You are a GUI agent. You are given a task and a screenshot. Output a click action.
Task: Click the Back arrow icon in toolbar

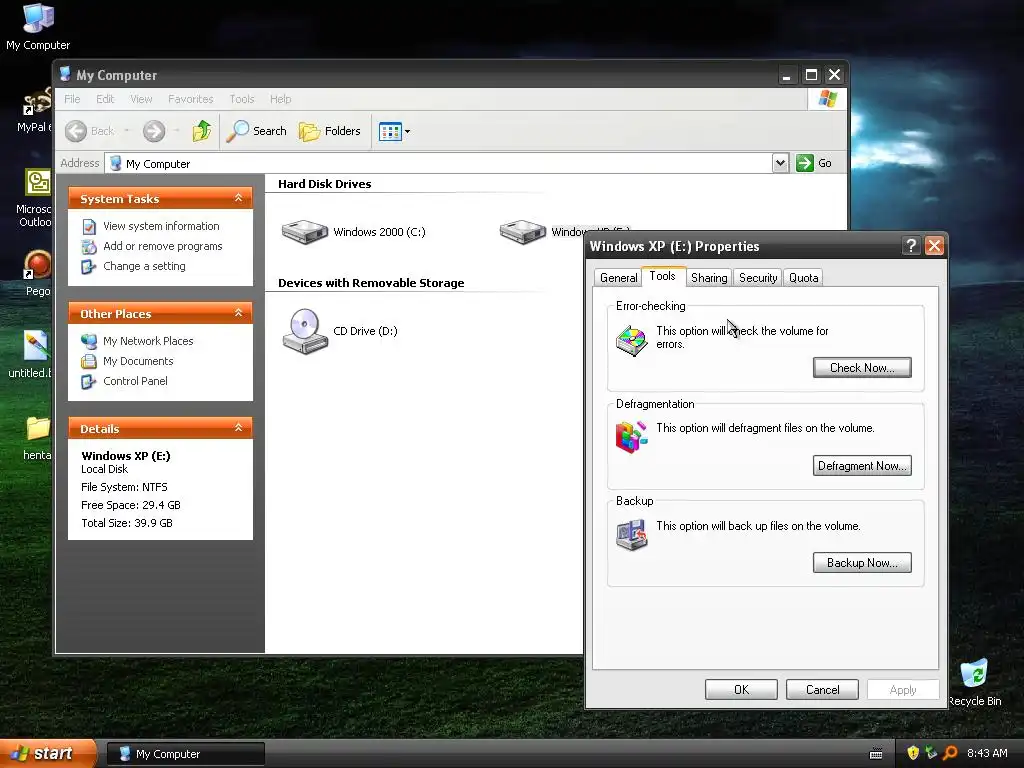76,131
